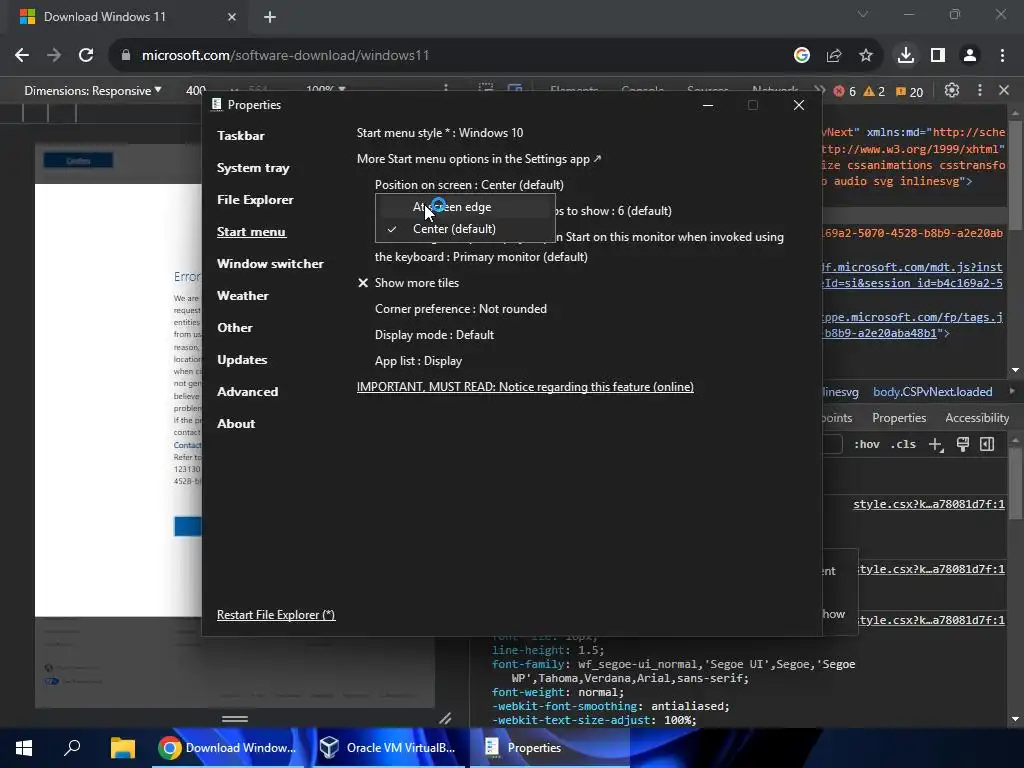Select 'At screen edge' menu option
Viewport: 1024px width, 768px height.
(x=465, y=207)
